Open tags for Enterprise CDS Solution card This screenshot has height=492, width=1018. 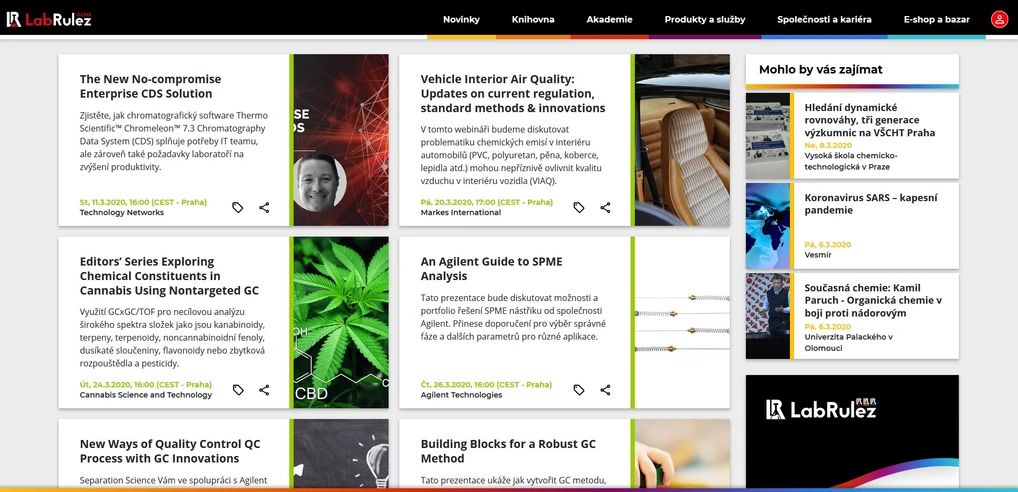(238, 208)
